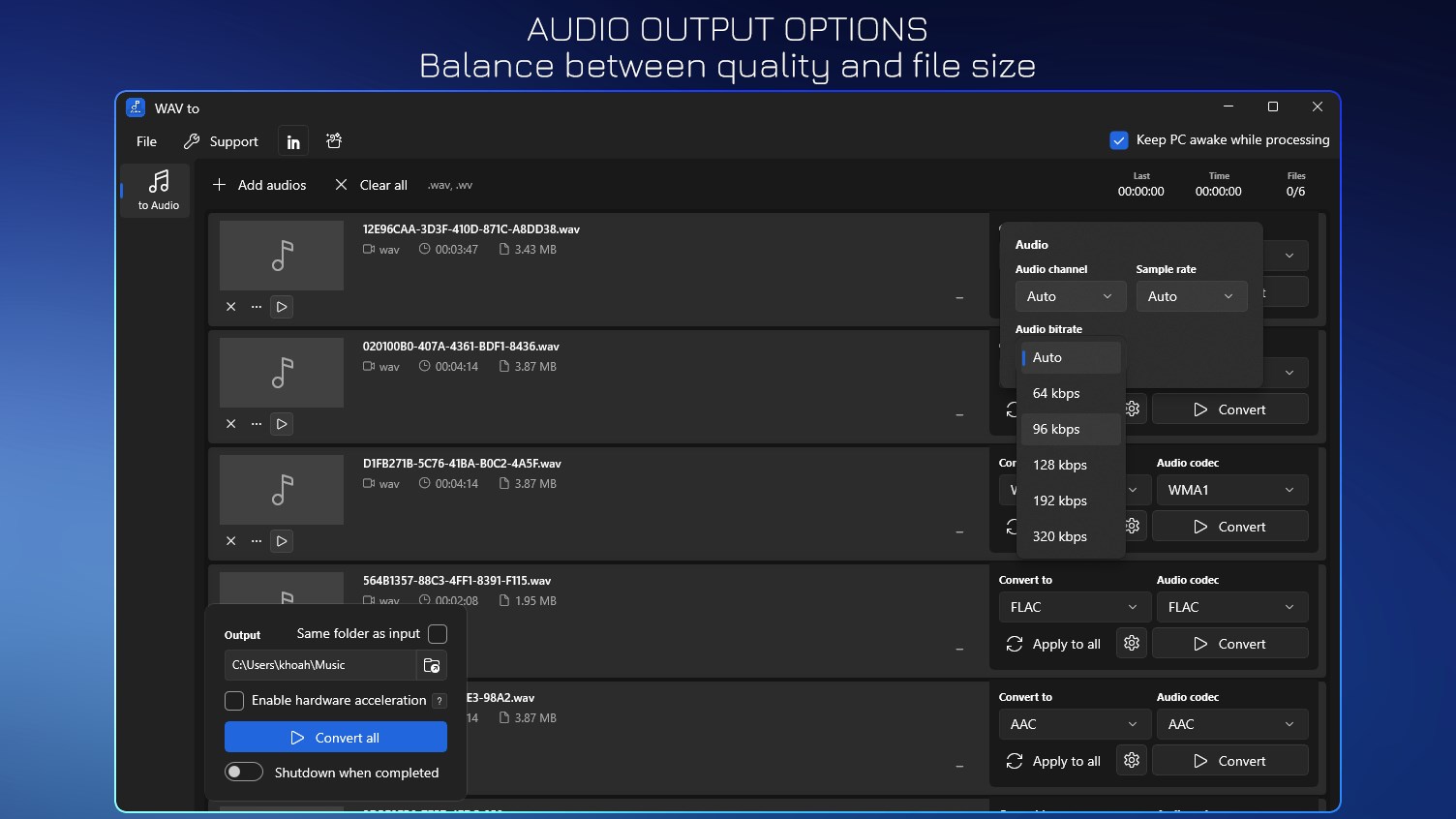Click the LinkedIn icon in the toolbar
This screenshot has height=819, width=1456.
[292, 140]
